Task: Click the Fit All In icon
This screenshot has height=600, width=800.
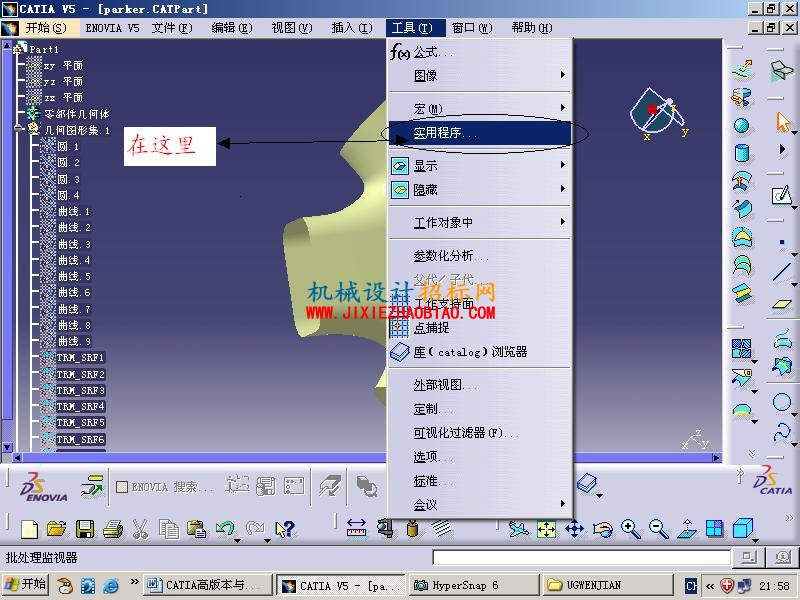Action: 546,530
